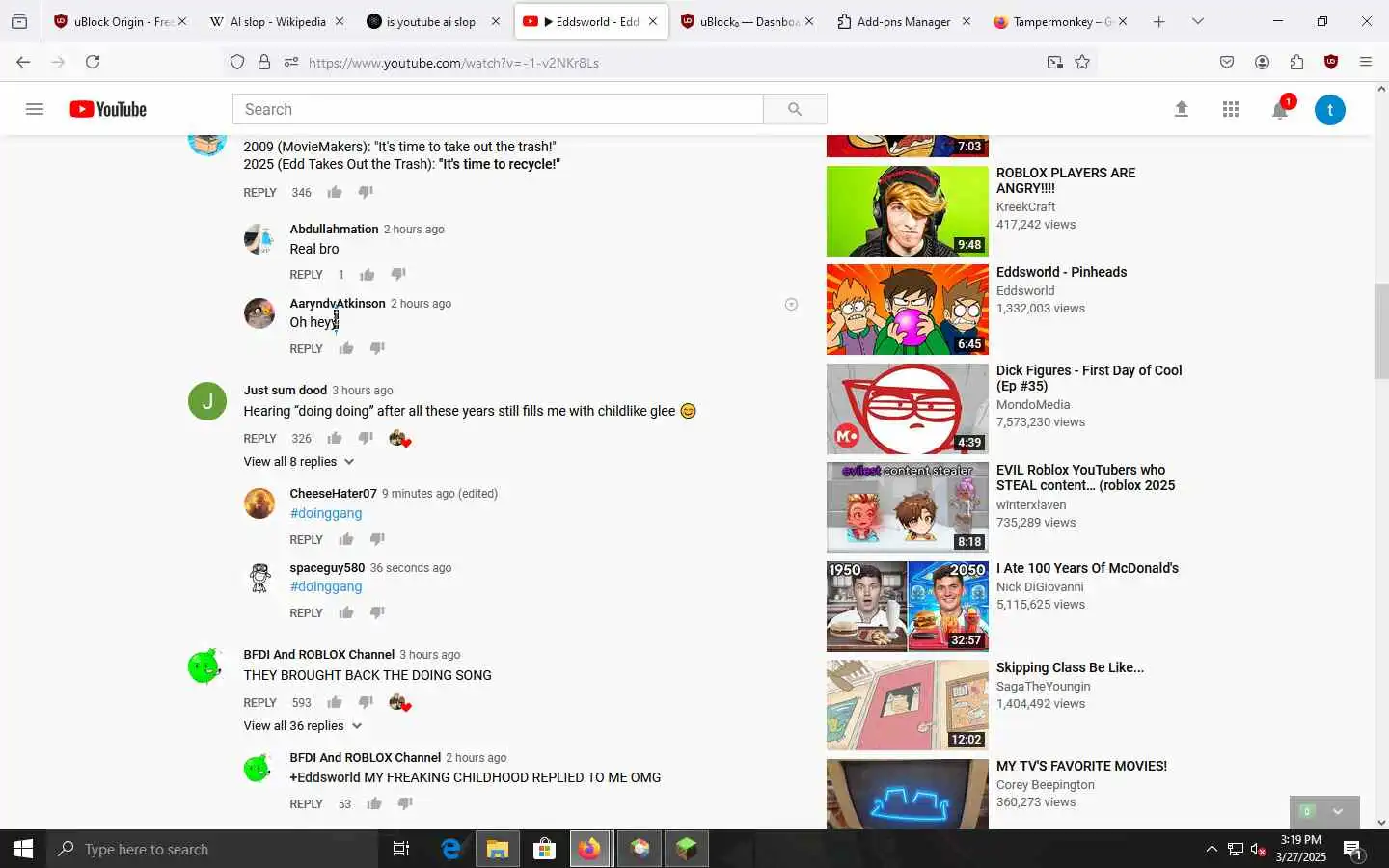The height and width of the screenshot is (868, 1389).
Task: Click the page vertical scrollbar thumb
Action: [1381, 332]
